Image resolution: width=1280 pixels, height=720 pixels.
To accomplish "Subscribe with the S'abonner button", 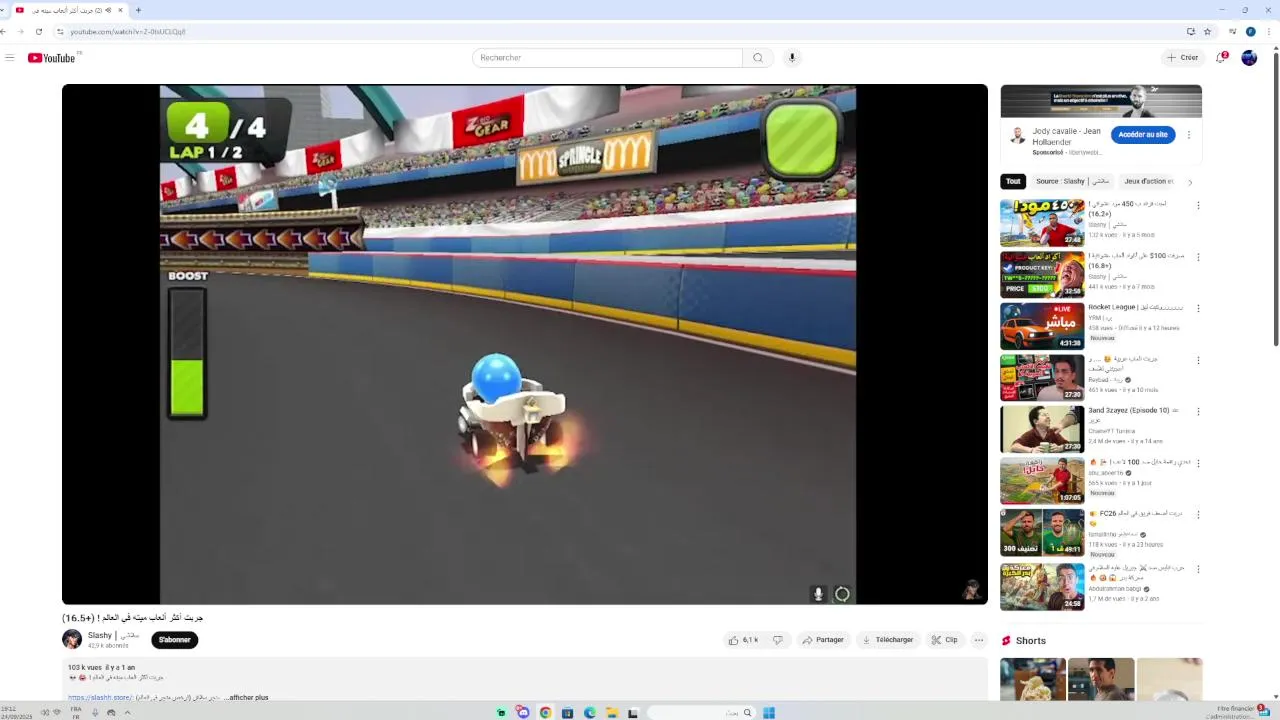I will click(175, 640).
